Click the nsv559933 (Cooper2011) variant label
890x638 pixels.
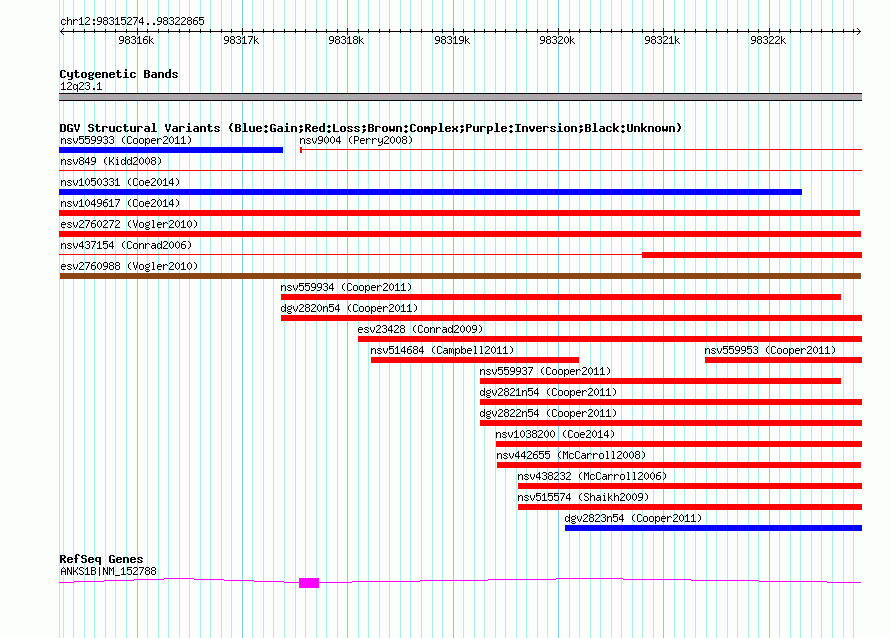click(x=126, y=140)
